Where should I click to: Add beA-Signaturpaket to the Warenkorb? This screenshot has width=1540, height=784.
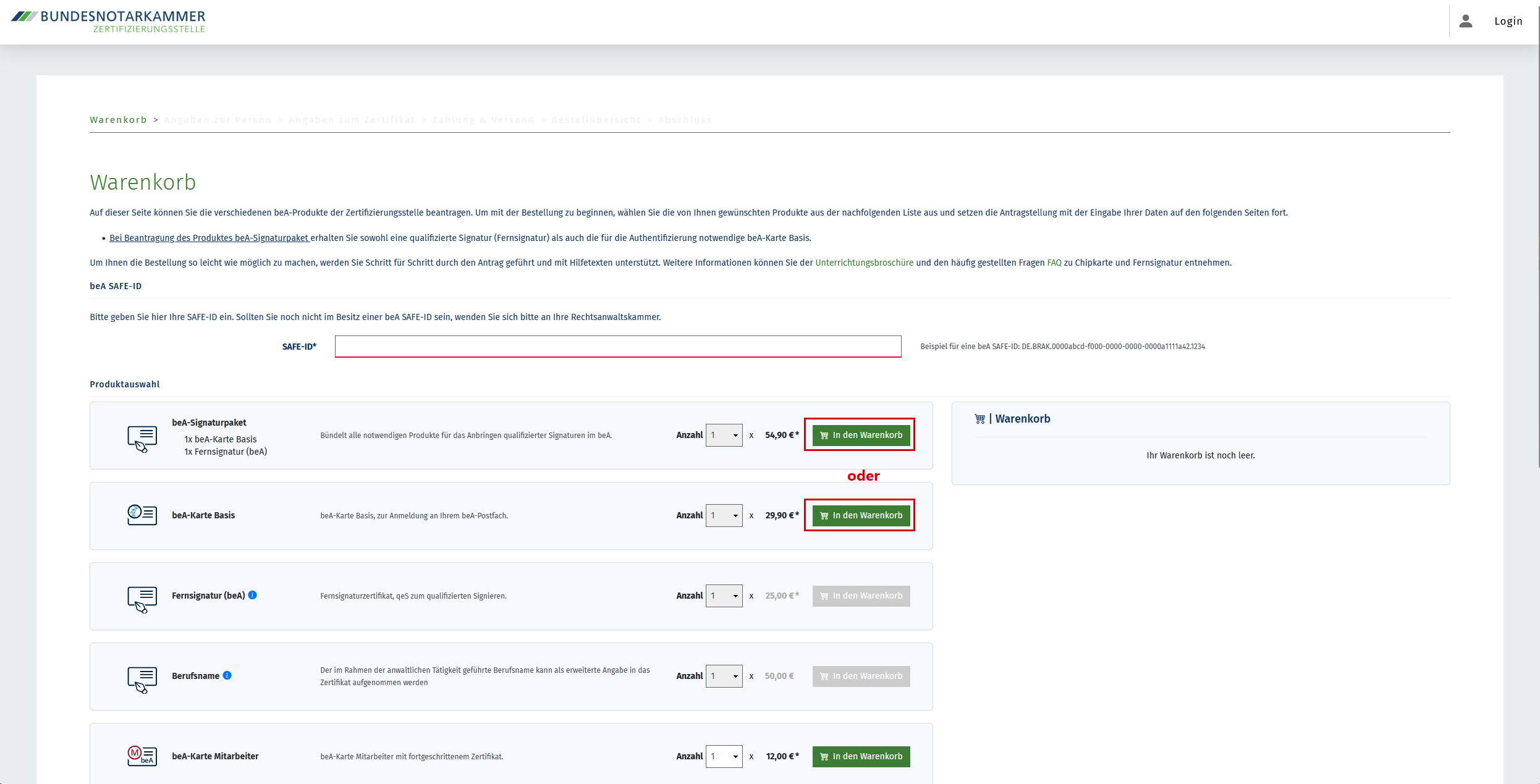coord(861,435)
